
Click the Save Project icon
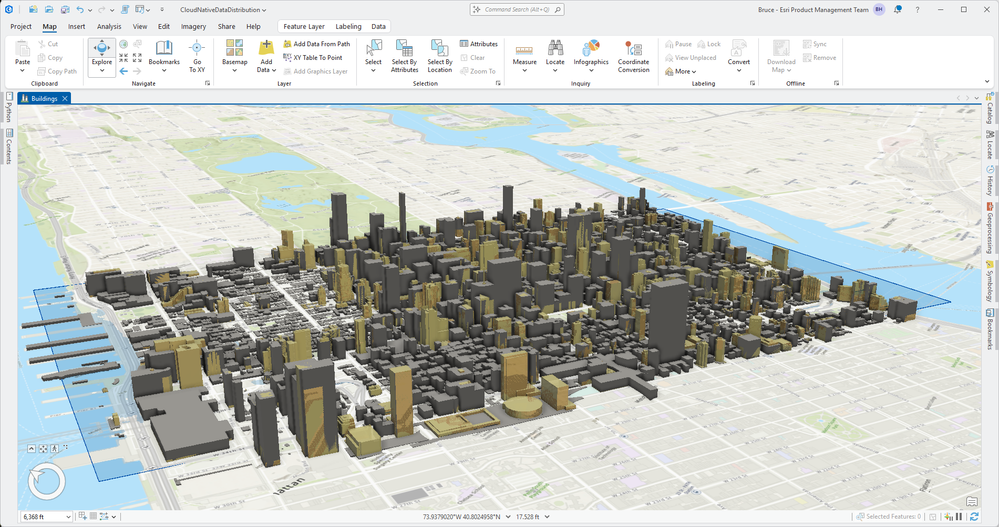[x=64, y=10]
